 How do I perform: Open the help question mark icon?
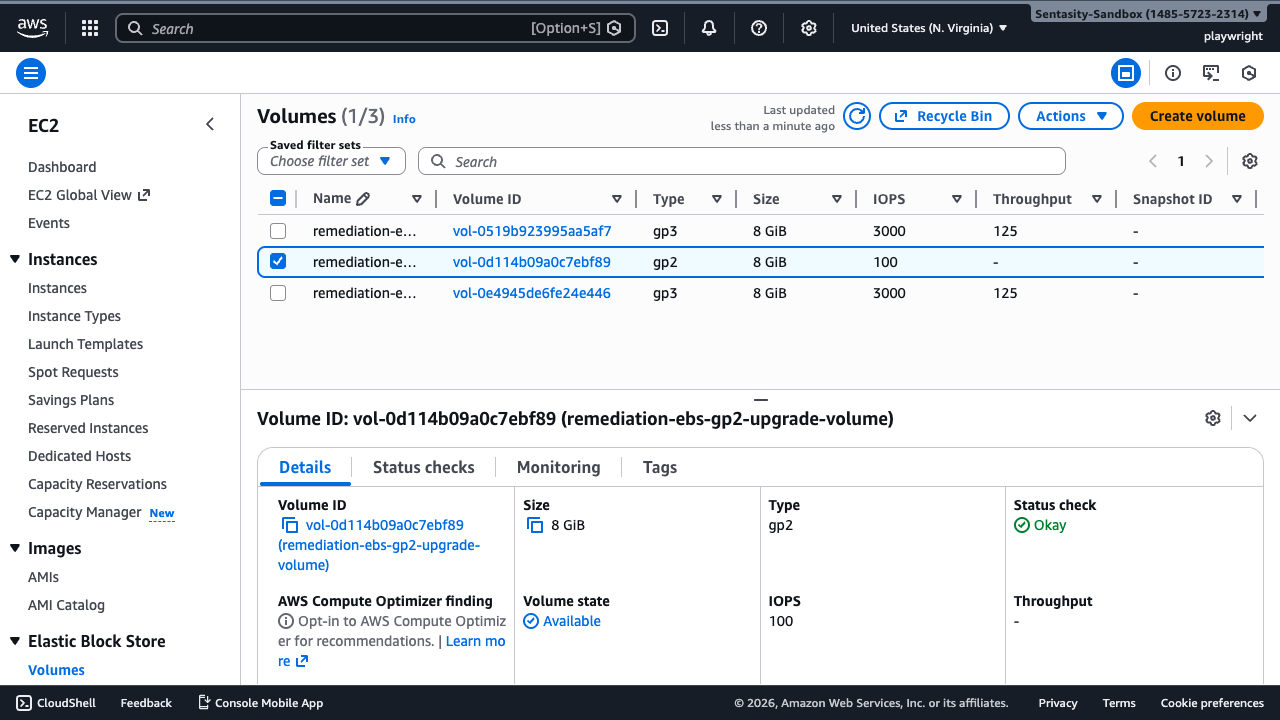point(759,28)
